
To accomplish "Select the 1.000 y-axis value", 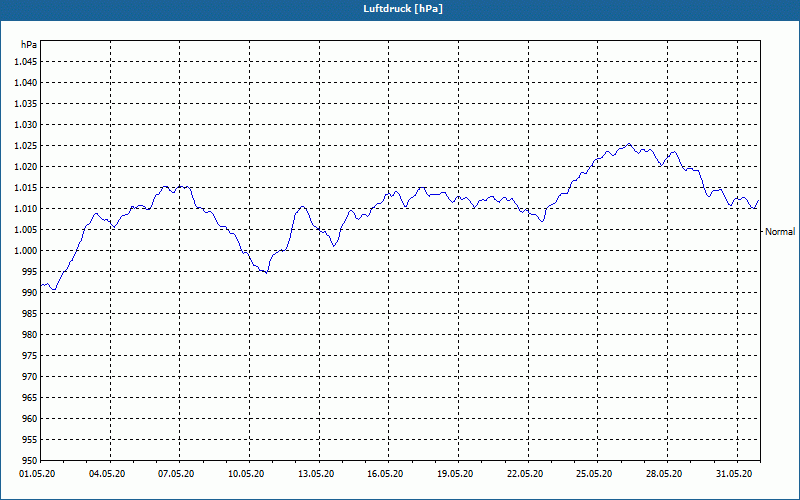I will pos(24,251).
